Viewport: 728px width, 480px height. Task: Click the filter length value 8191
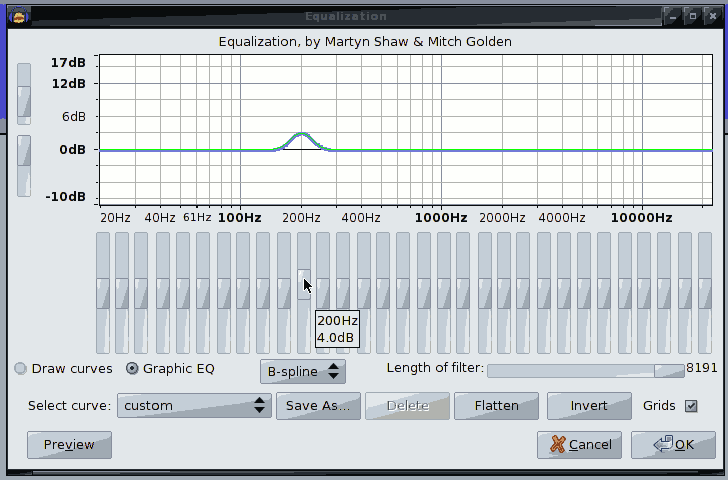pos(702,368)
